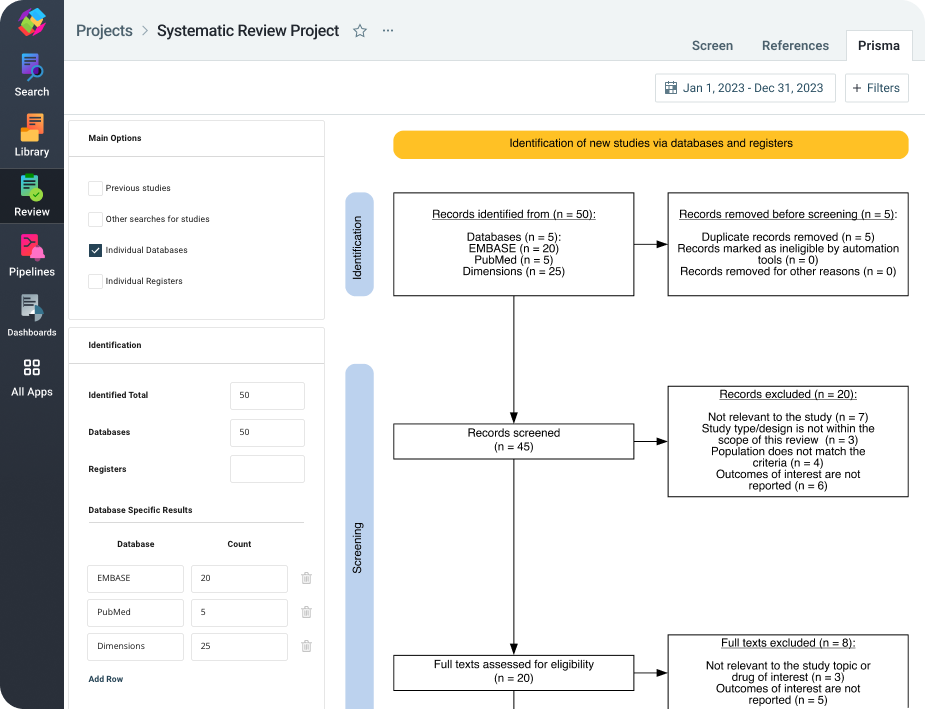This screenshot has width=925, height=709.
Task: Delete the PubMed row with the trash icon
Action: click(306, 612)
